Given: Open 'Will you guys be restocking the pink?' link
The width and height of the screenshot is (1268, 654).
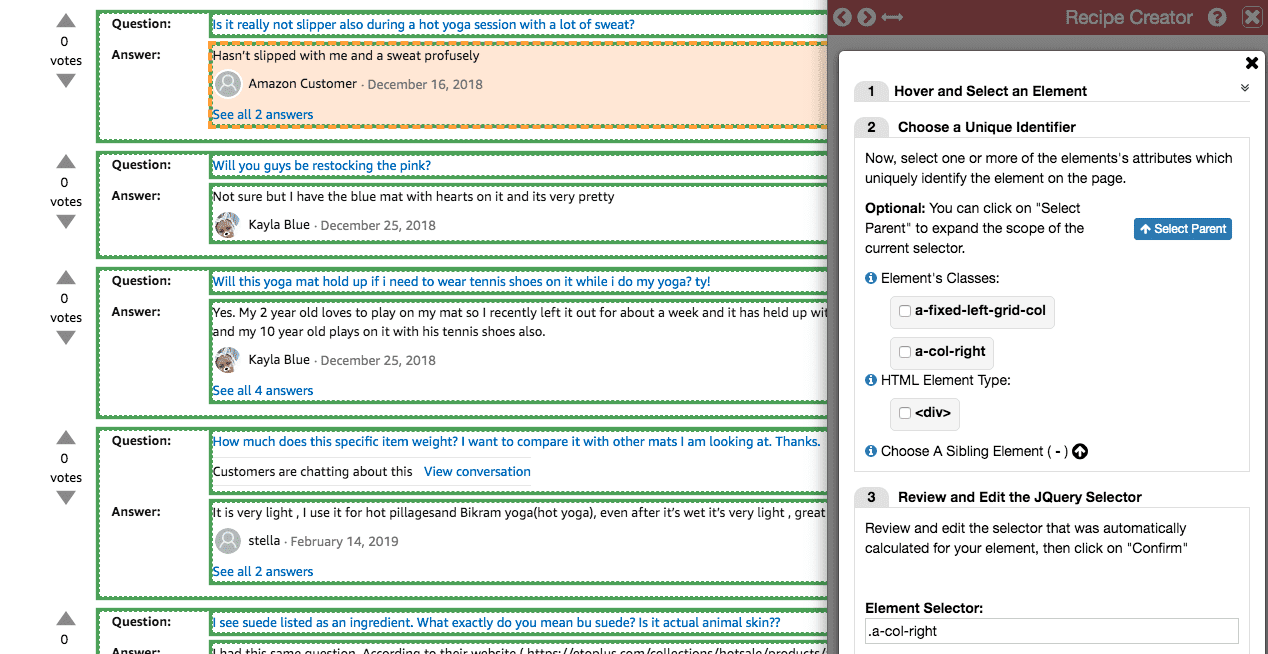Looking at the screenshot, I should (321, 166).
